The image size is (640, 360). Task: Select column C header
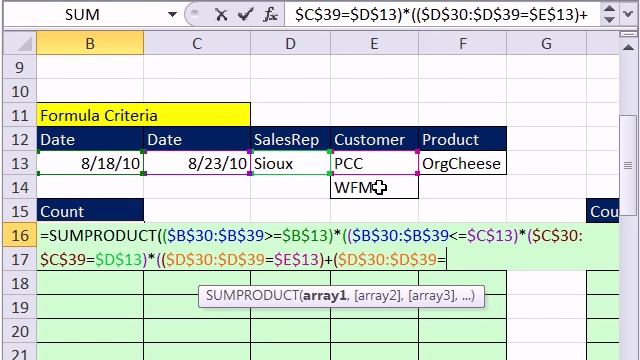[x=197, y=43]
